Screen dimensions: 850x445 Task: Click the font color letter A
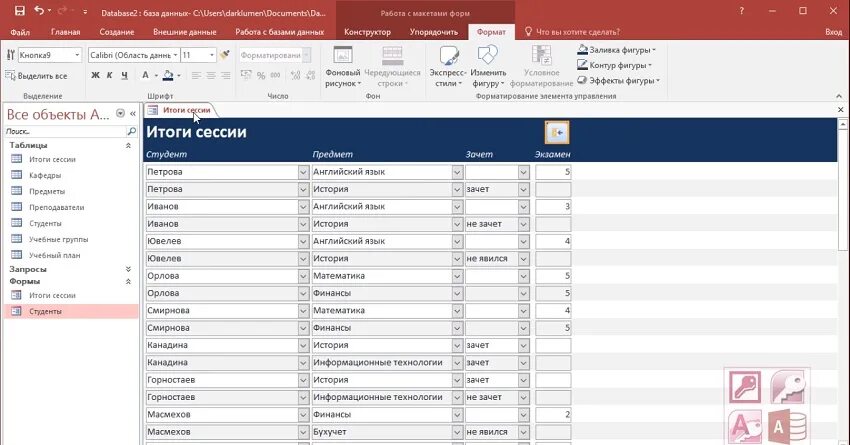[x=145, y=75]
